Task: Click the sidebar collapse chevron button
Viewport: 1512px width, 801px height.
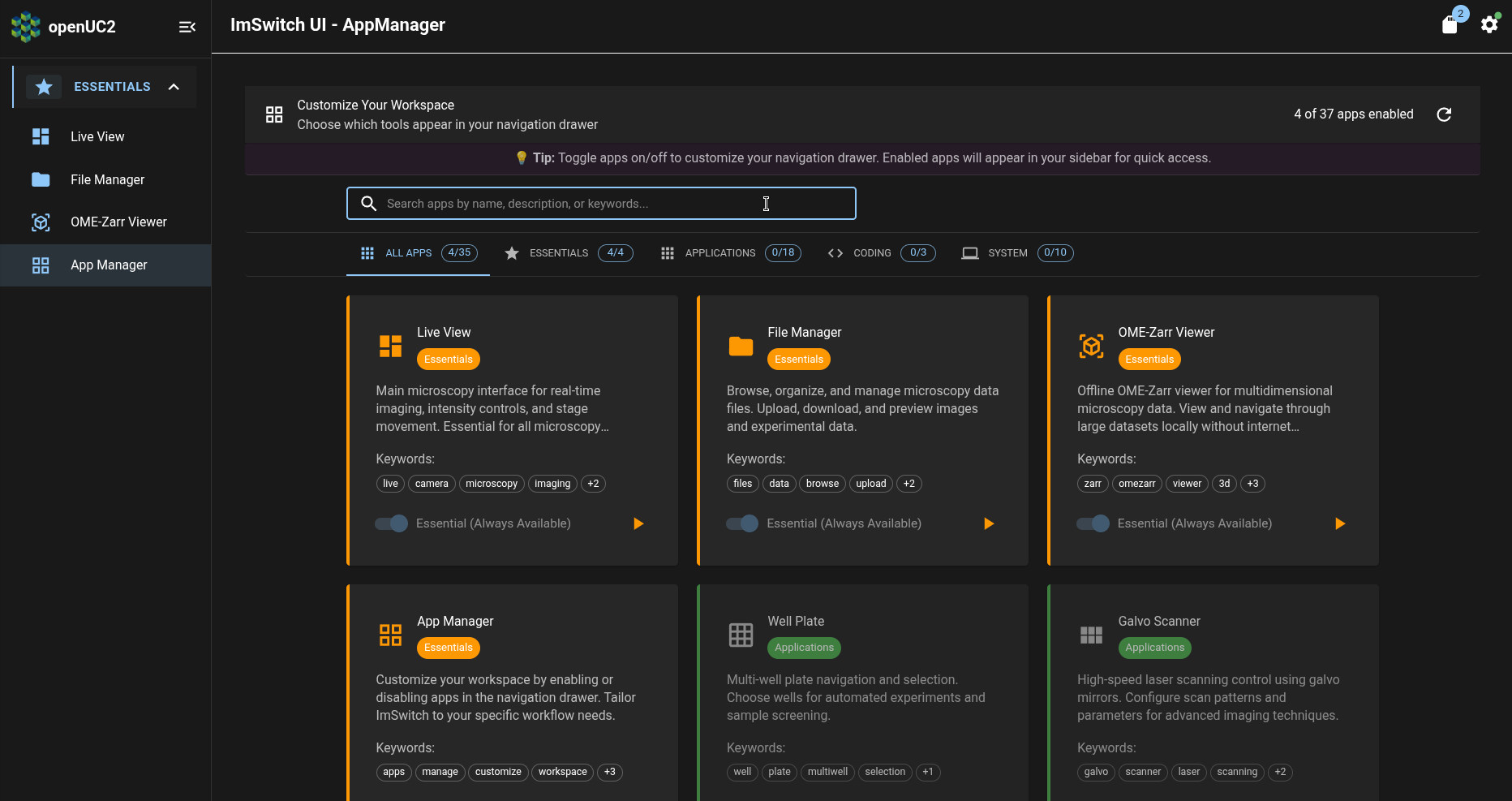Action: pos(187,27)
